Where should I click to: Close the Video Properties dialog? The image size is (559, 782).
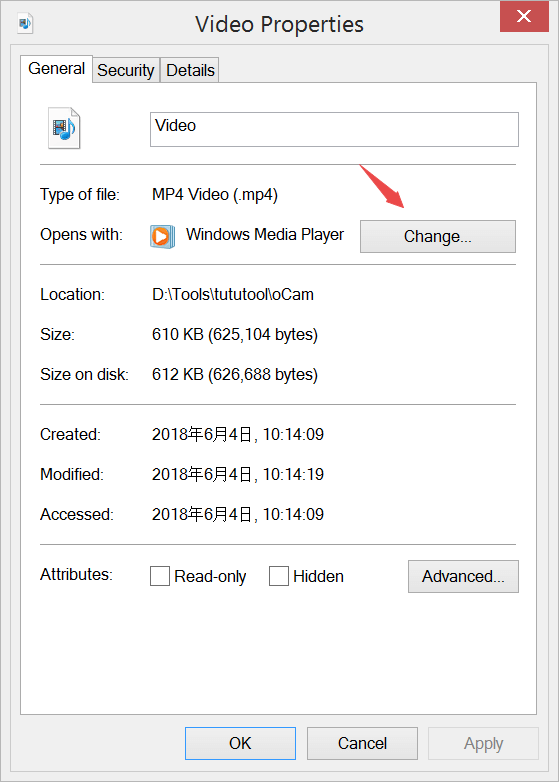point(524,16)
